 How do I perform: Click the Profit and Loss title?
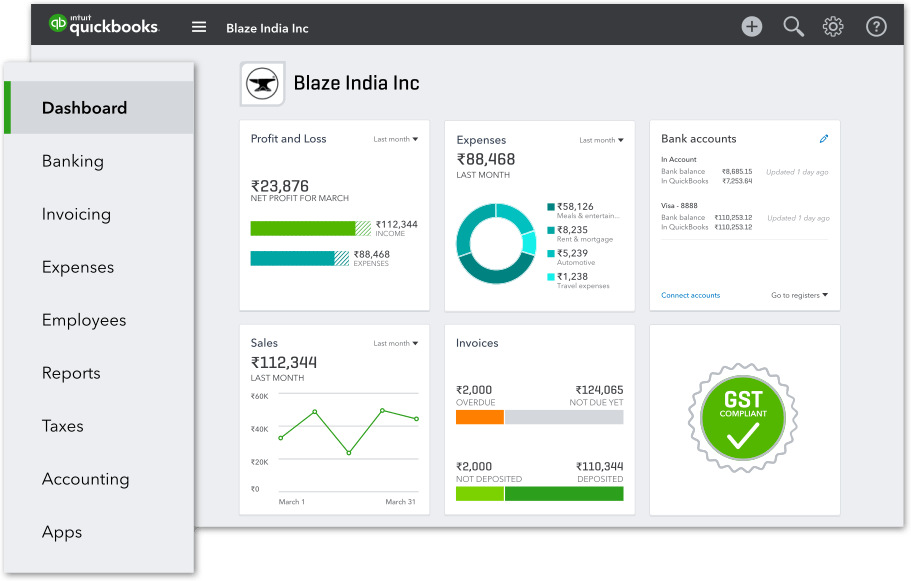tap(288, 139)
